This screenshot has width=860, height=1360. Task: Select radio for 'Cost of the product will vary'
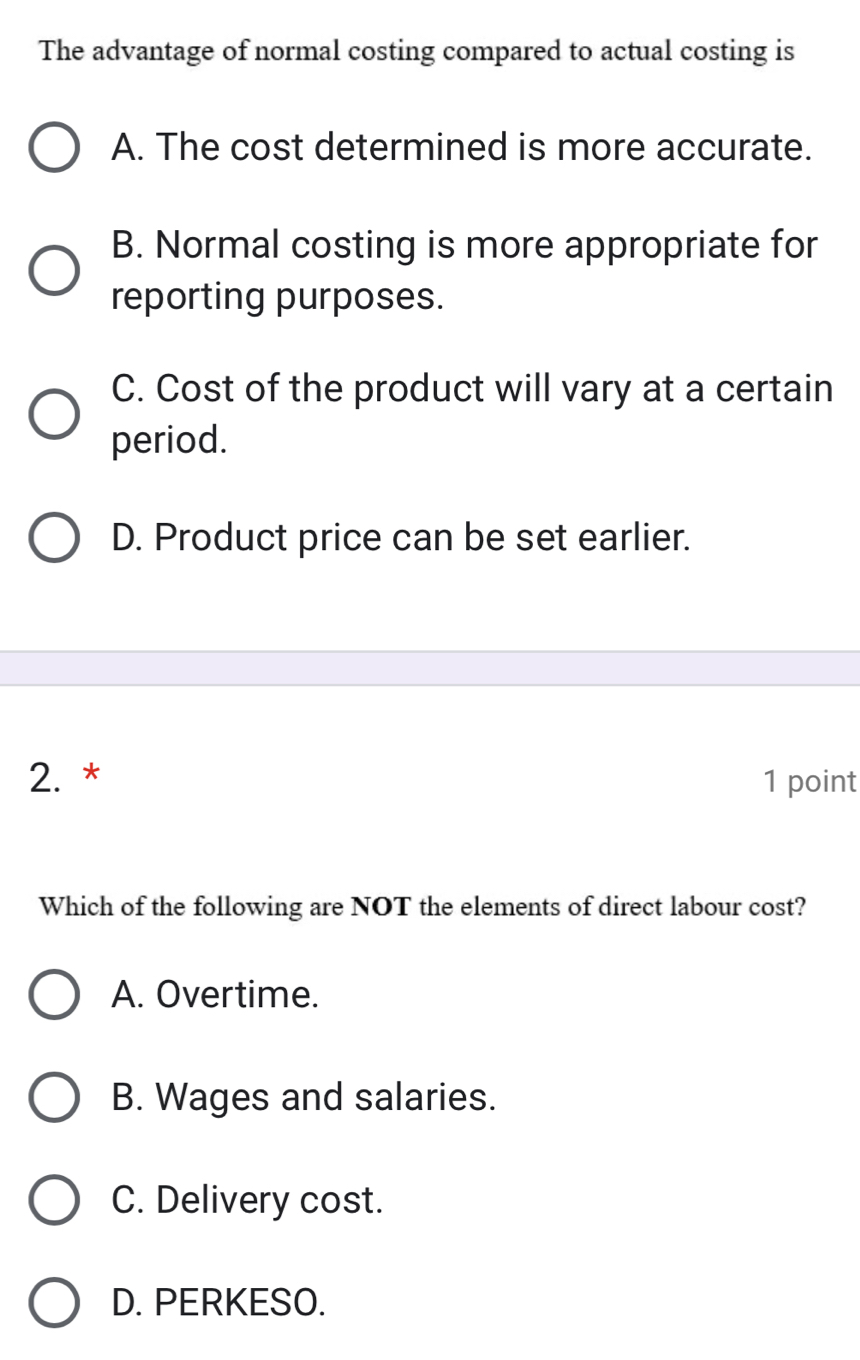tap(54, 414)
